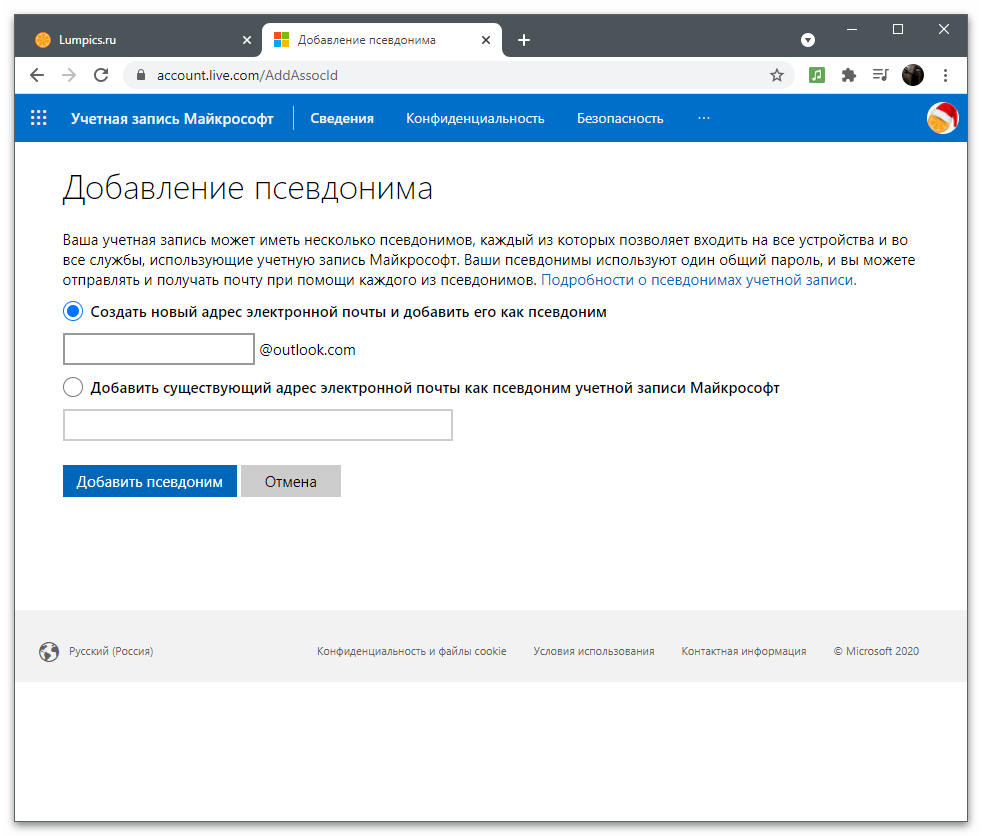Click the © Microsoft 2020 text
982x836 pixels.
(x=876, y=651)
